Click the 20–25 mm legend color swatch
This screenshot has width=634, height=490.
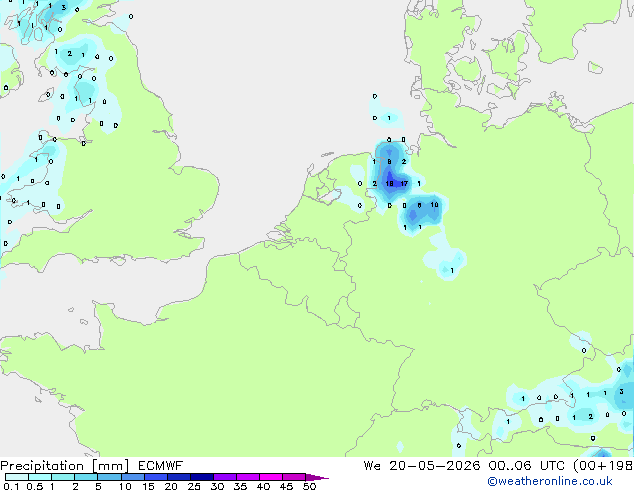click(x=179, y=477)
